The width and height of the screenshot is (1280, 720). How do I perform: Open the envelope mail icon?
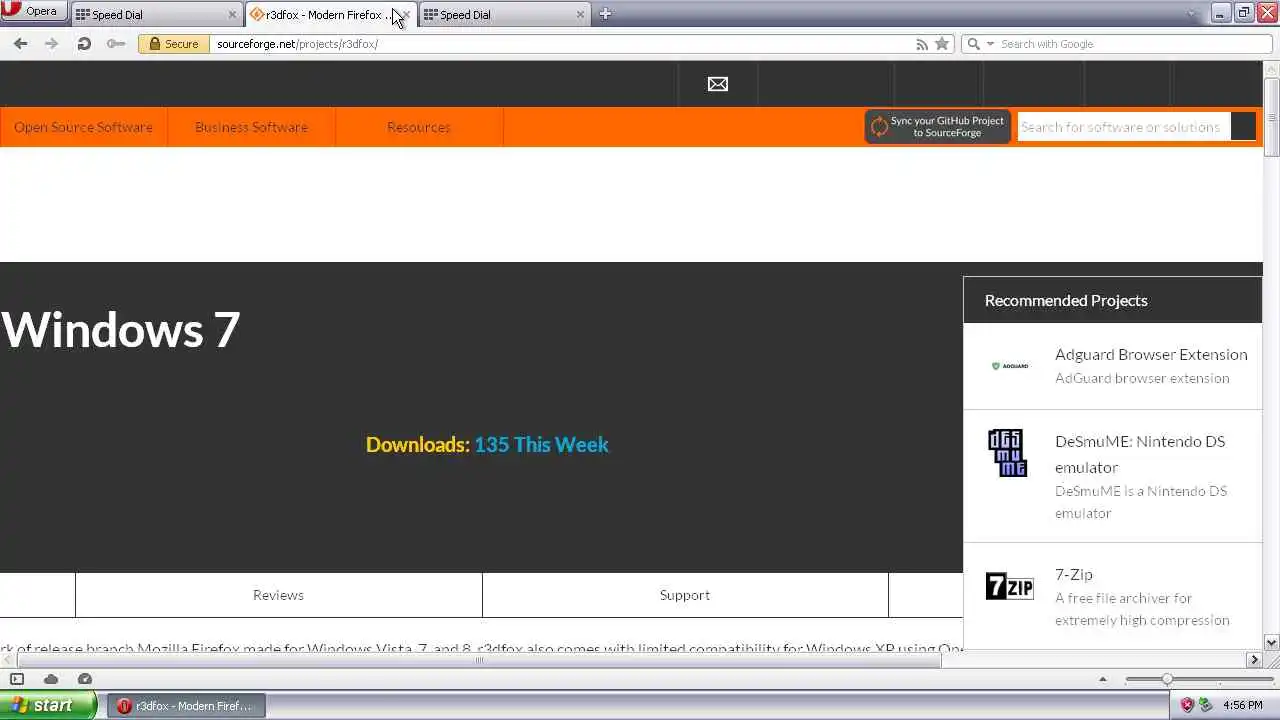coord(718,84)
